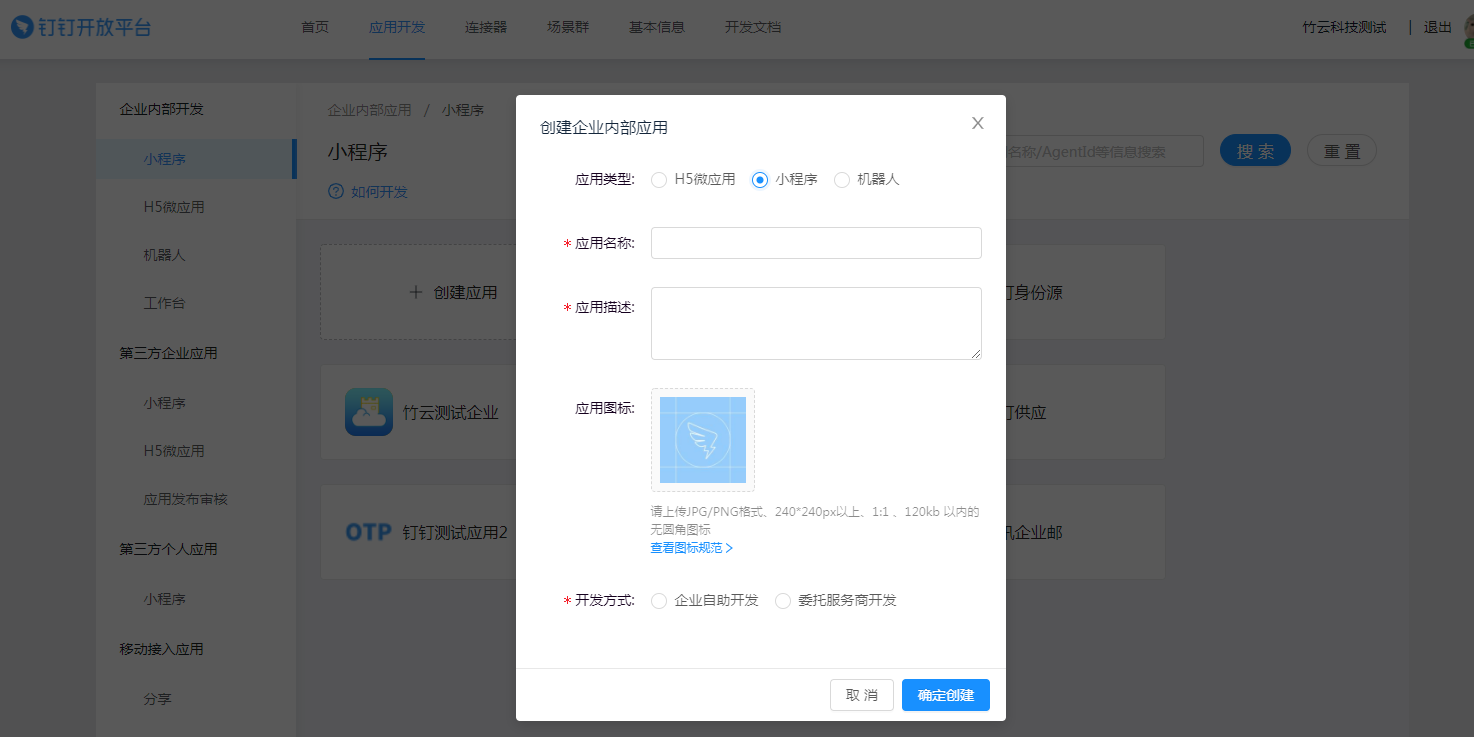Upload image via the app icon placeholder
The height and width of the screenshot is (737, 1474).
703,440
